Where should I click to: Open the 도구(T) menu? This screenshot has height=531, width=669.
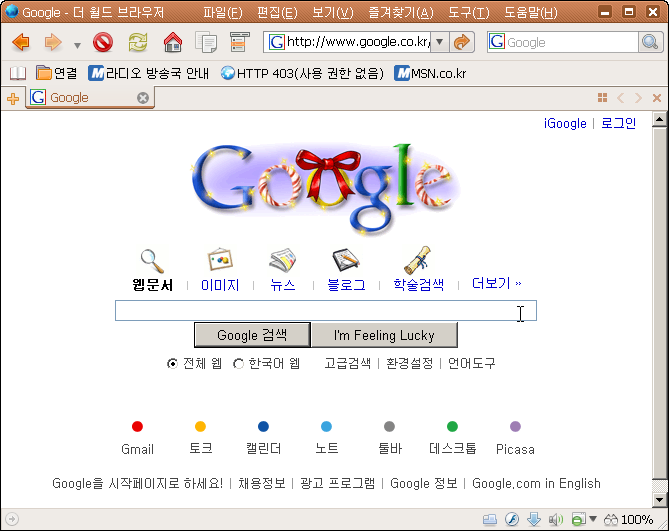click(468, 12)
